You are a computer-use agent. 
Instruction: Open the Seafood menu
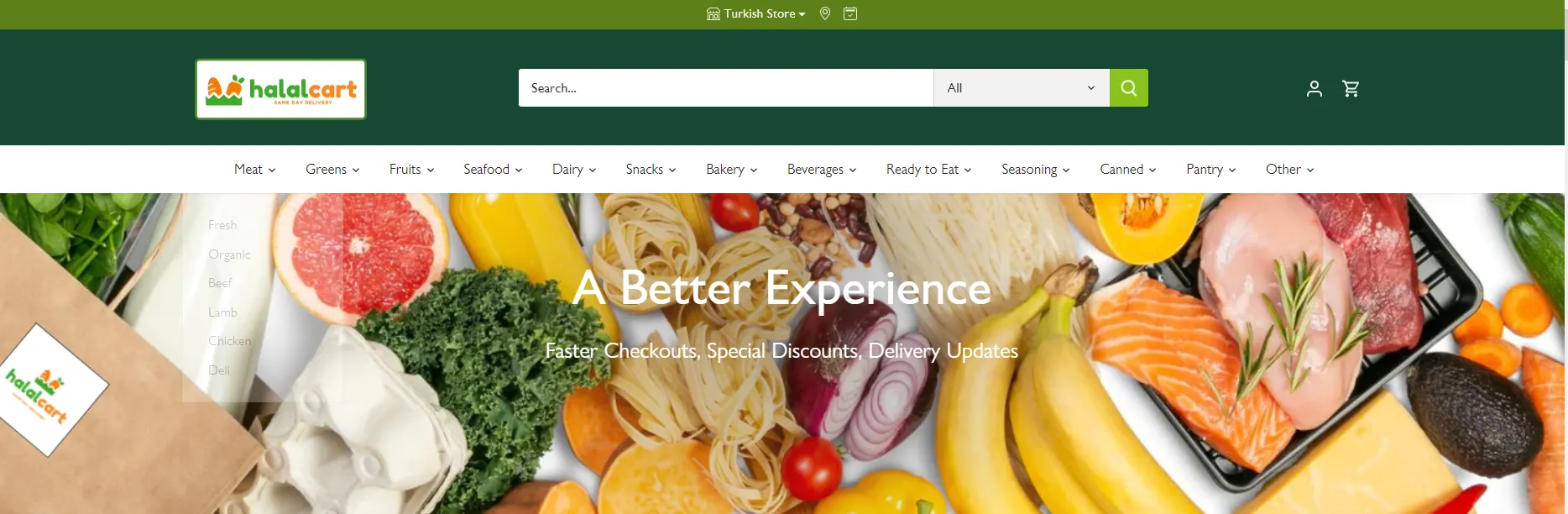click(493, 169)
